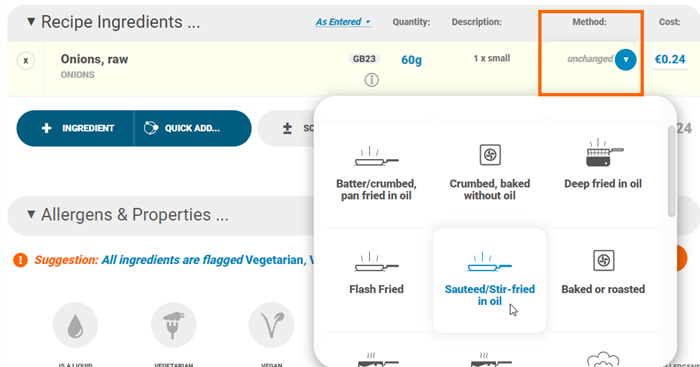
Task: Toggle the Vegetarian property icon
Action: (173, 325)
